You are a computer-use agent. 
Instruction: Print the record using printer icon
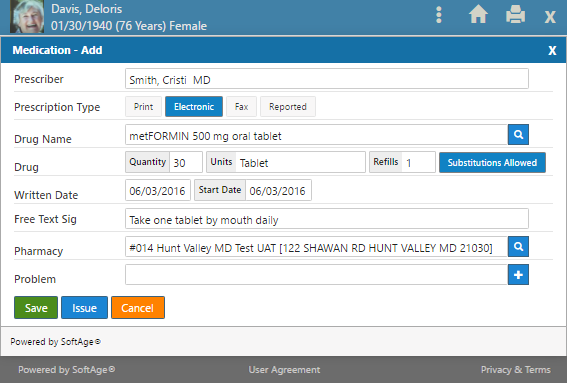[515, 15]
